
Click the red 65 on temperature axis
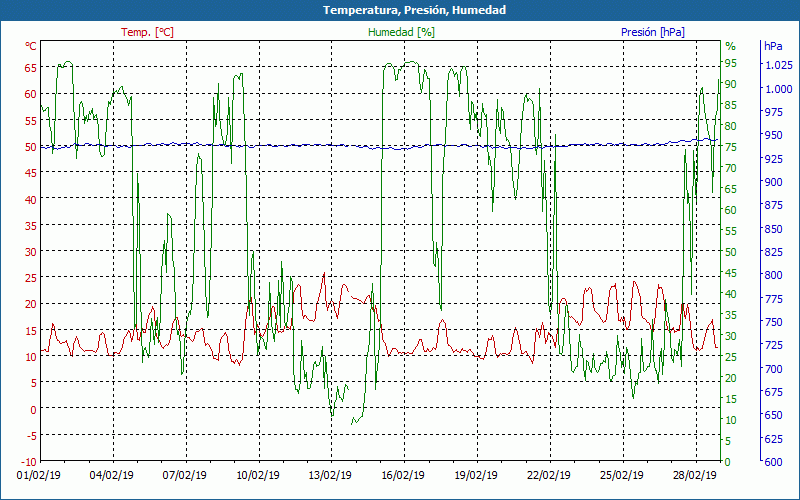coord(31,68)
